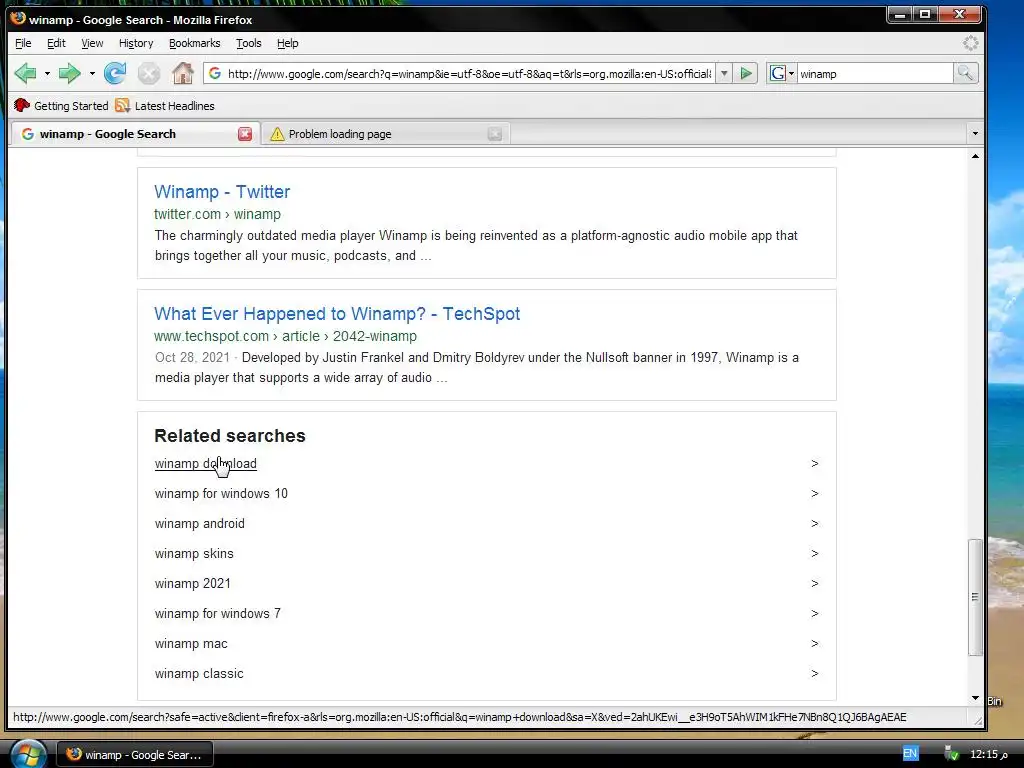Image resolution: width=1024 pixels, height=768 pixels.
Task: Open the Latest Headlines feed bookmark
Action: tap(165, 106)
